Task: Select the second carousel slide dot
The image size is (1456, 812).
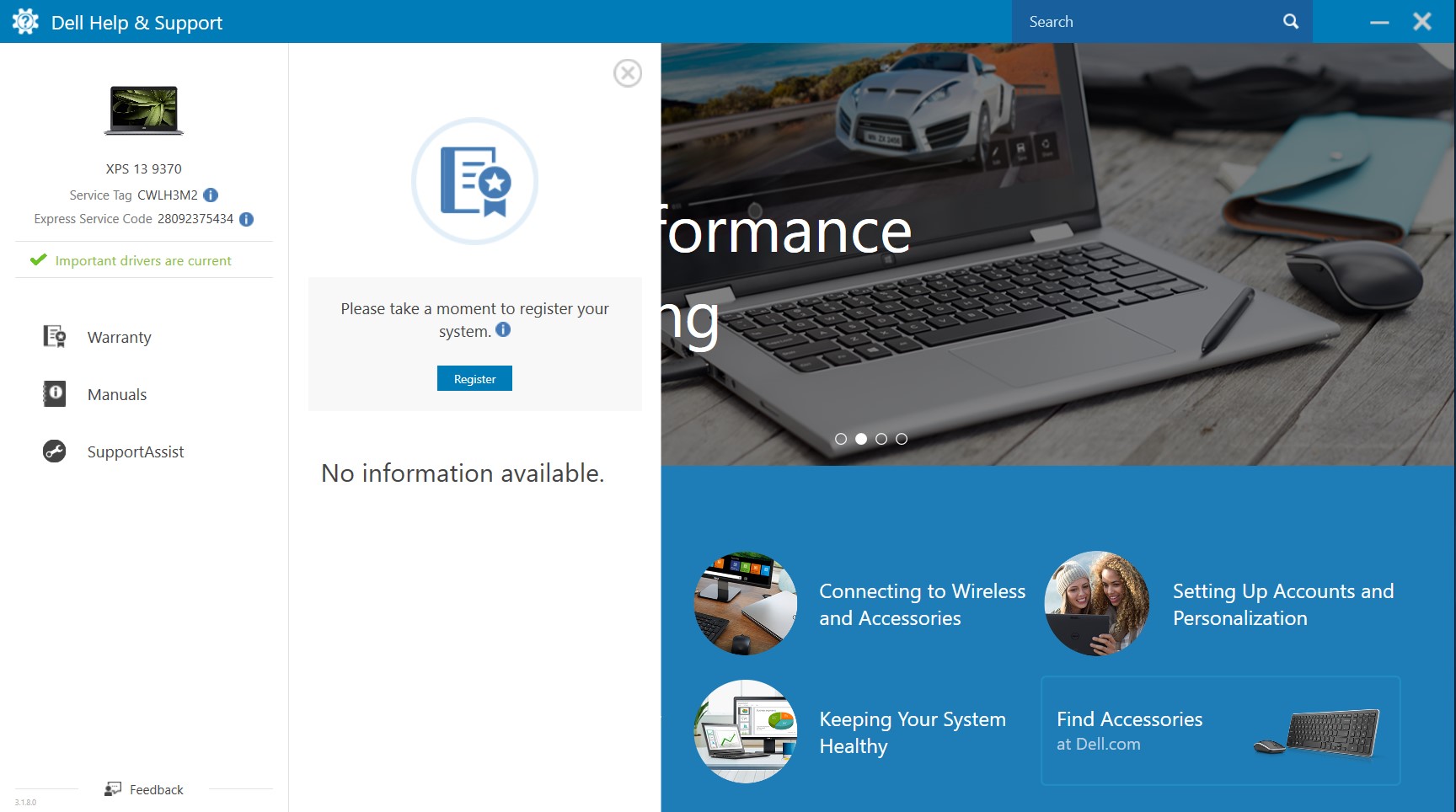Action: [861, 439]
